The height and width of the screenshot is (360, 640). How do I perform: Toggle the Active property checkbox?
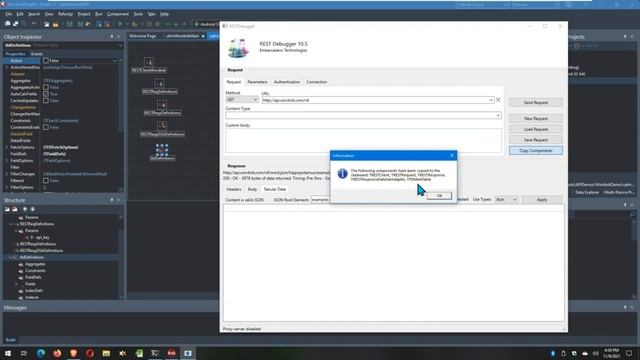click(x=46, y=60)
